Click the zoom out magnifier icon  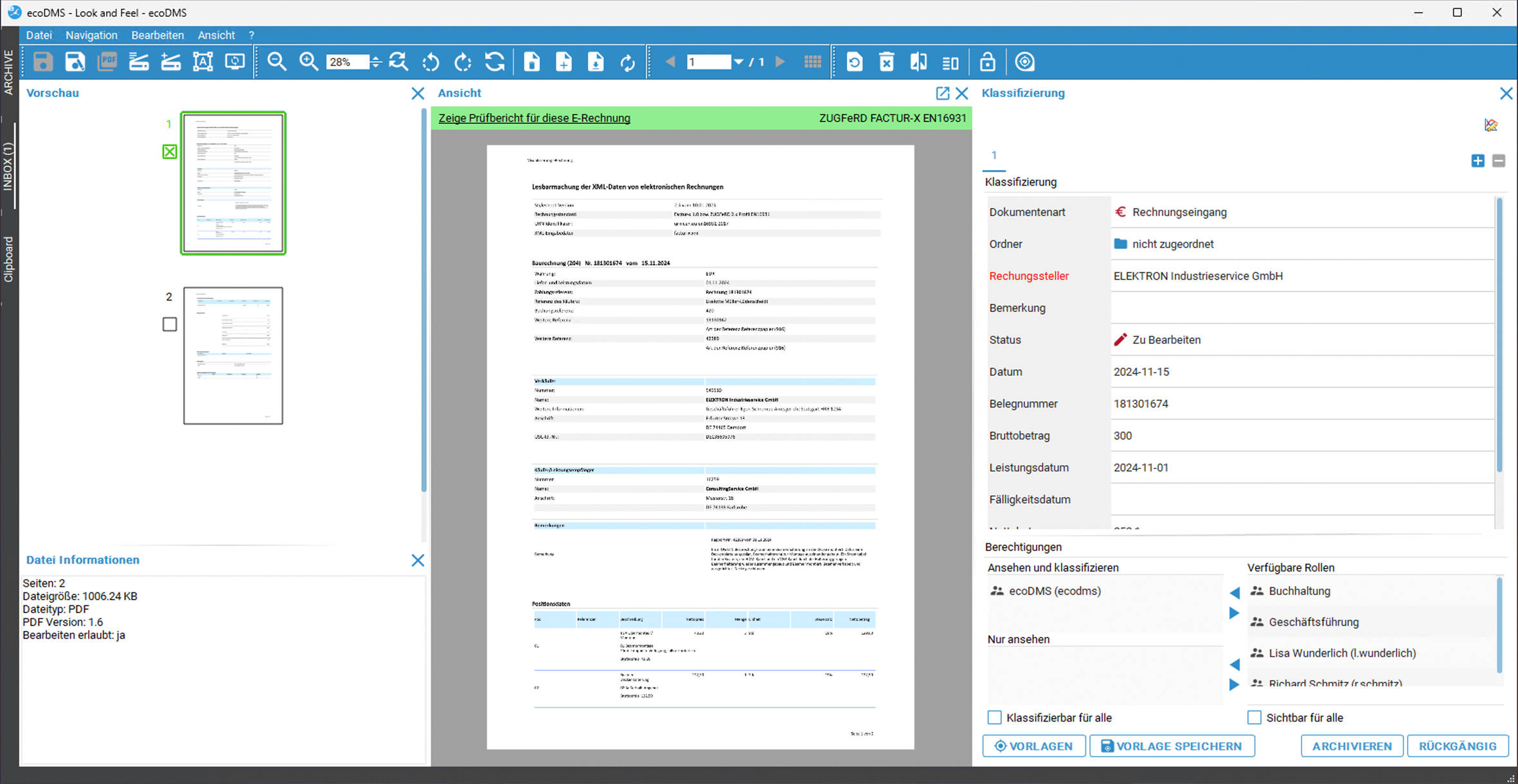coord(277,62)
